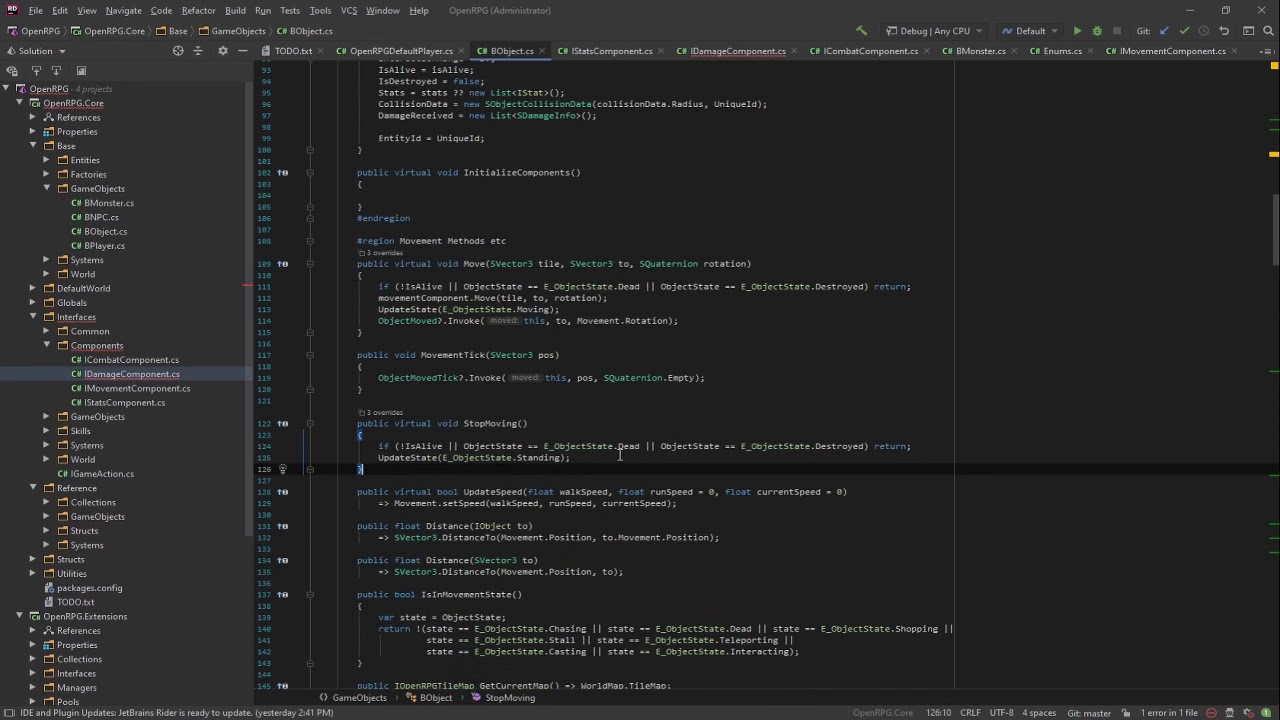Click navigate-down arrow icon in explorer toolbar
Viewport: 1280px width, 720px height.
coord(57,71)
